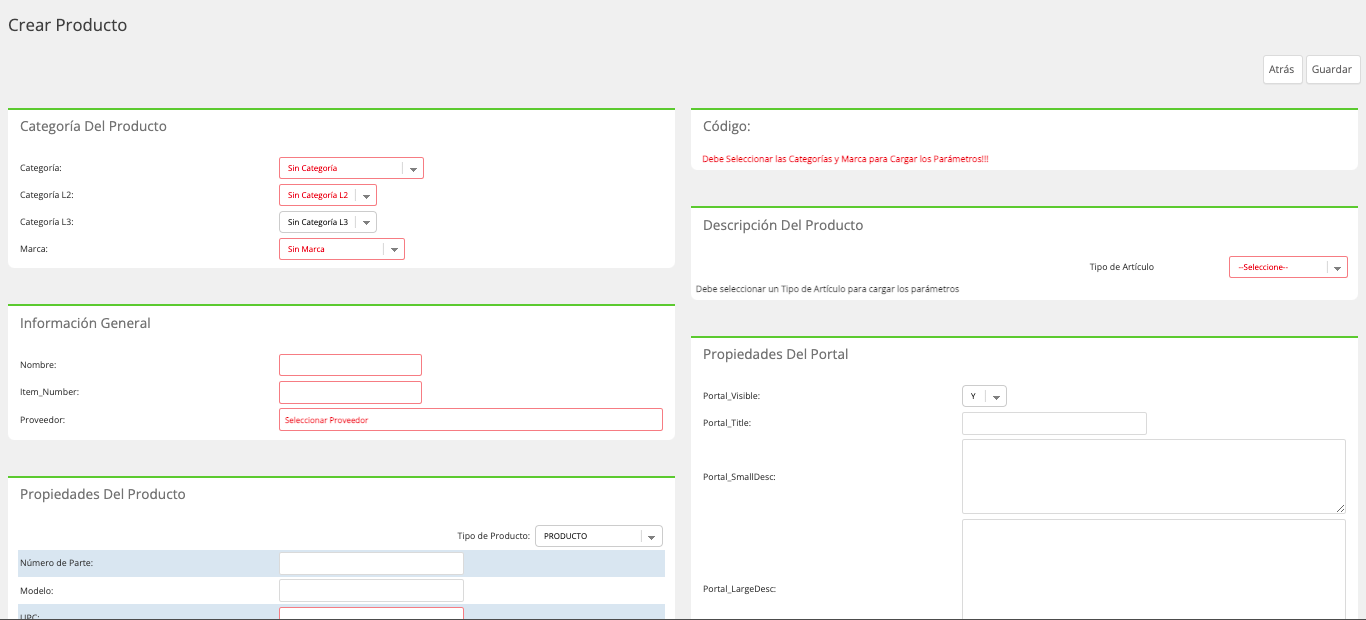Click the 'Propiedades Del Producto' heading
The height and width of the screenshot is (620, 1366).
point(103,494)
